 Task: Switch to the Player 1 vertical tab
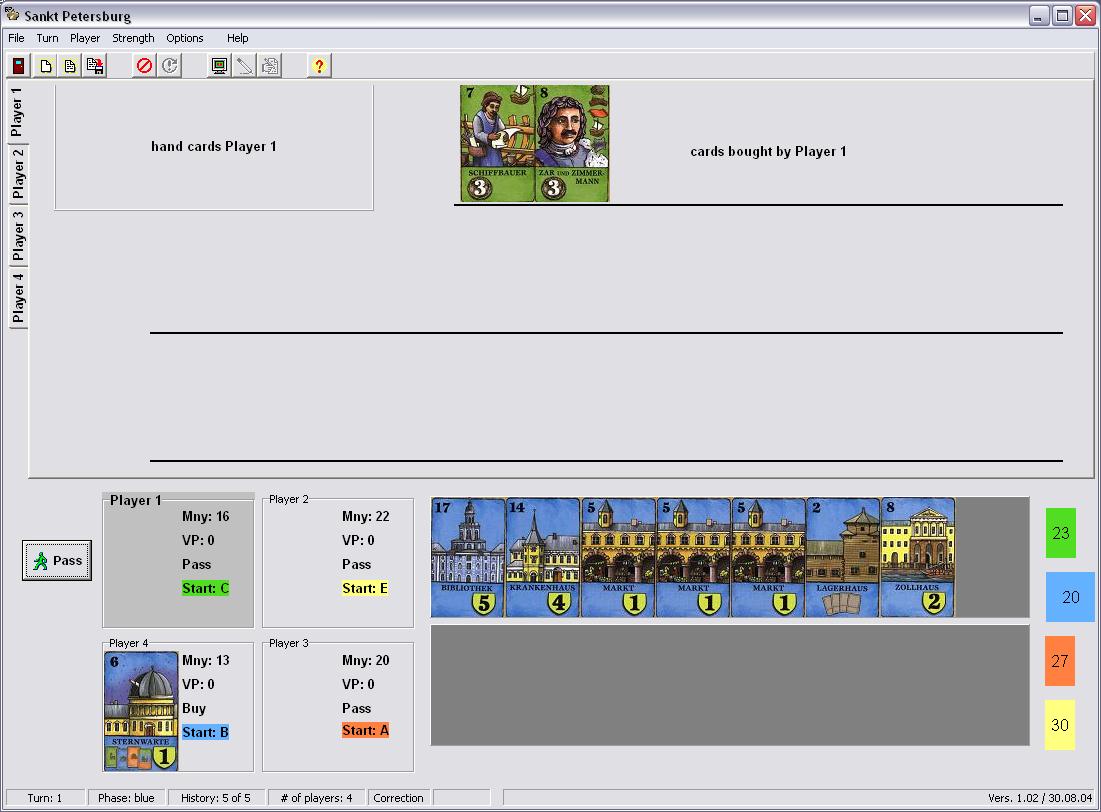[x=17, y=112]
